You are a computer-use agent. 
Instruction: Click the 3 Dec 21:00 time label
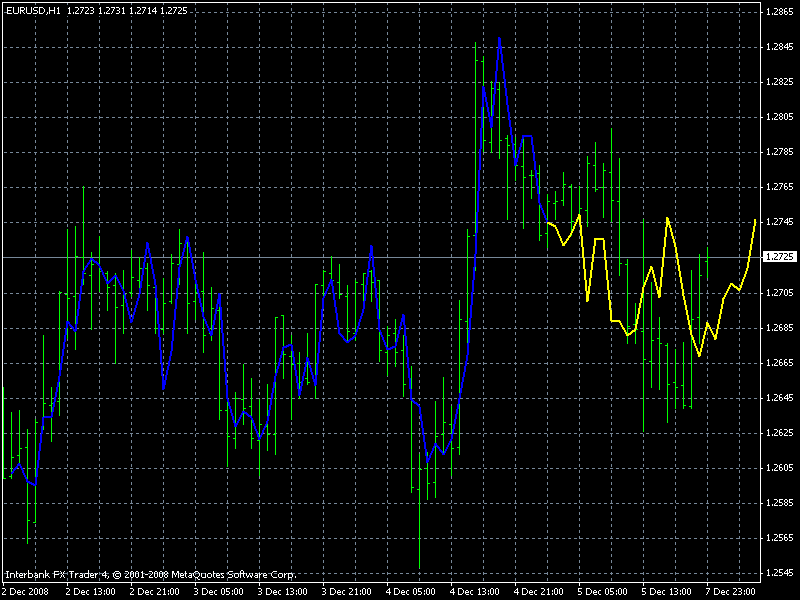[x=346, y=592]
